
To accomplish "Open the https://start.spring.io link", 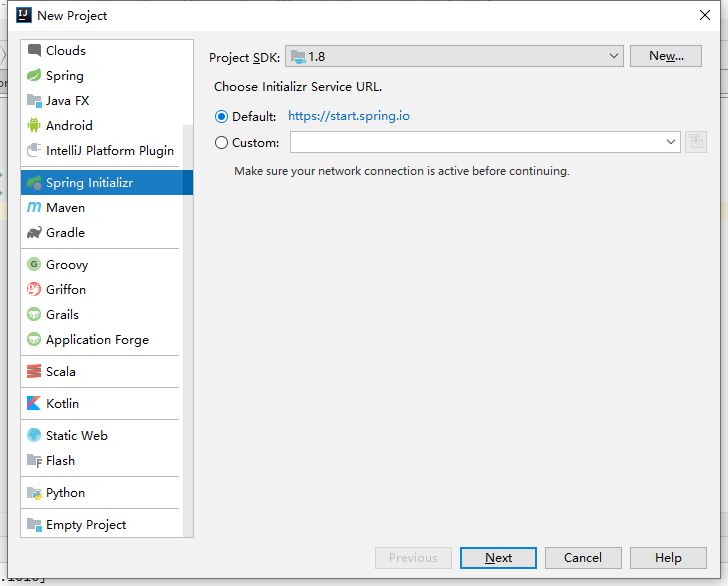I will pyautogui.click(x=348, y=116).
